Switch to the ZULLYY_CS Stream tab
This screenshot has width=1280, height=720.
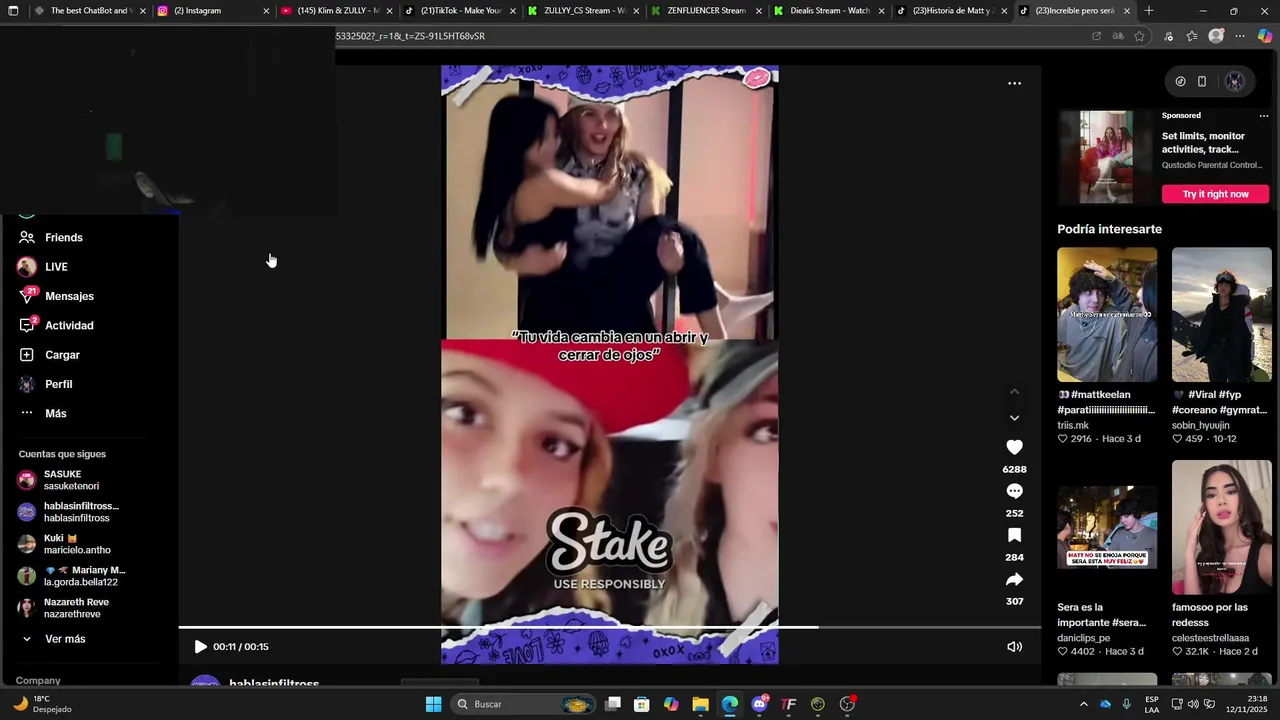pos(585,11)
